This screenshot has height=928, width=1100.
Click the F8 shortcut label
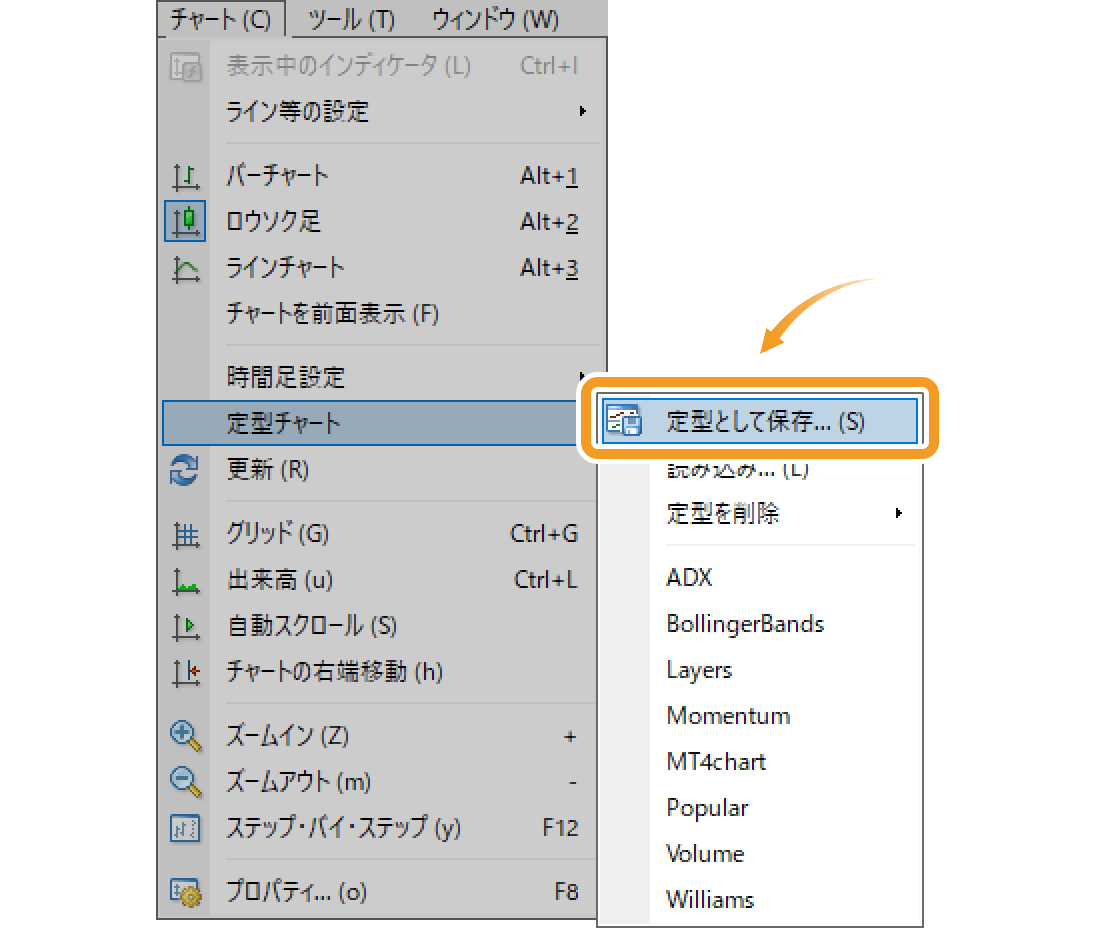(x=566, y=892)
